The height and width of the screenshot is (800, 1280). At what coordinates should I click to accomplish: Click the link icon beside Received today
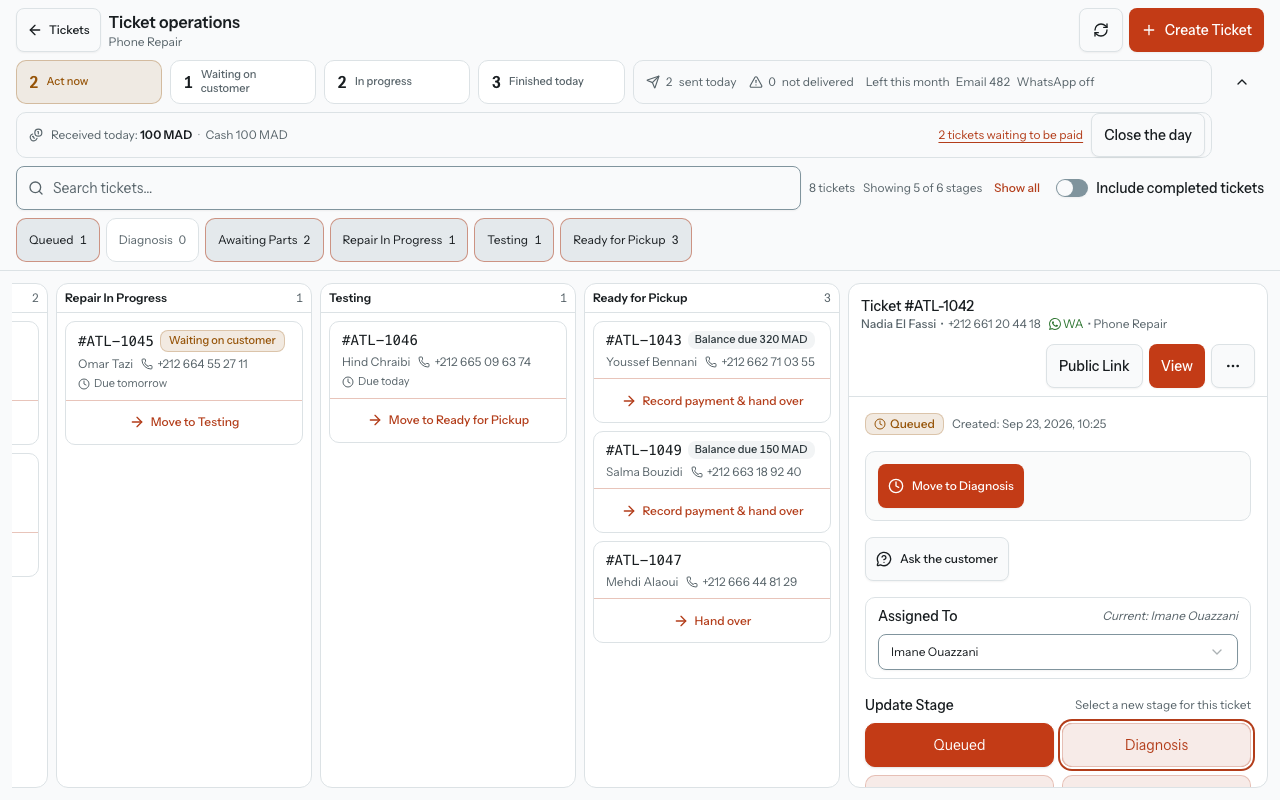pos(36,135)
